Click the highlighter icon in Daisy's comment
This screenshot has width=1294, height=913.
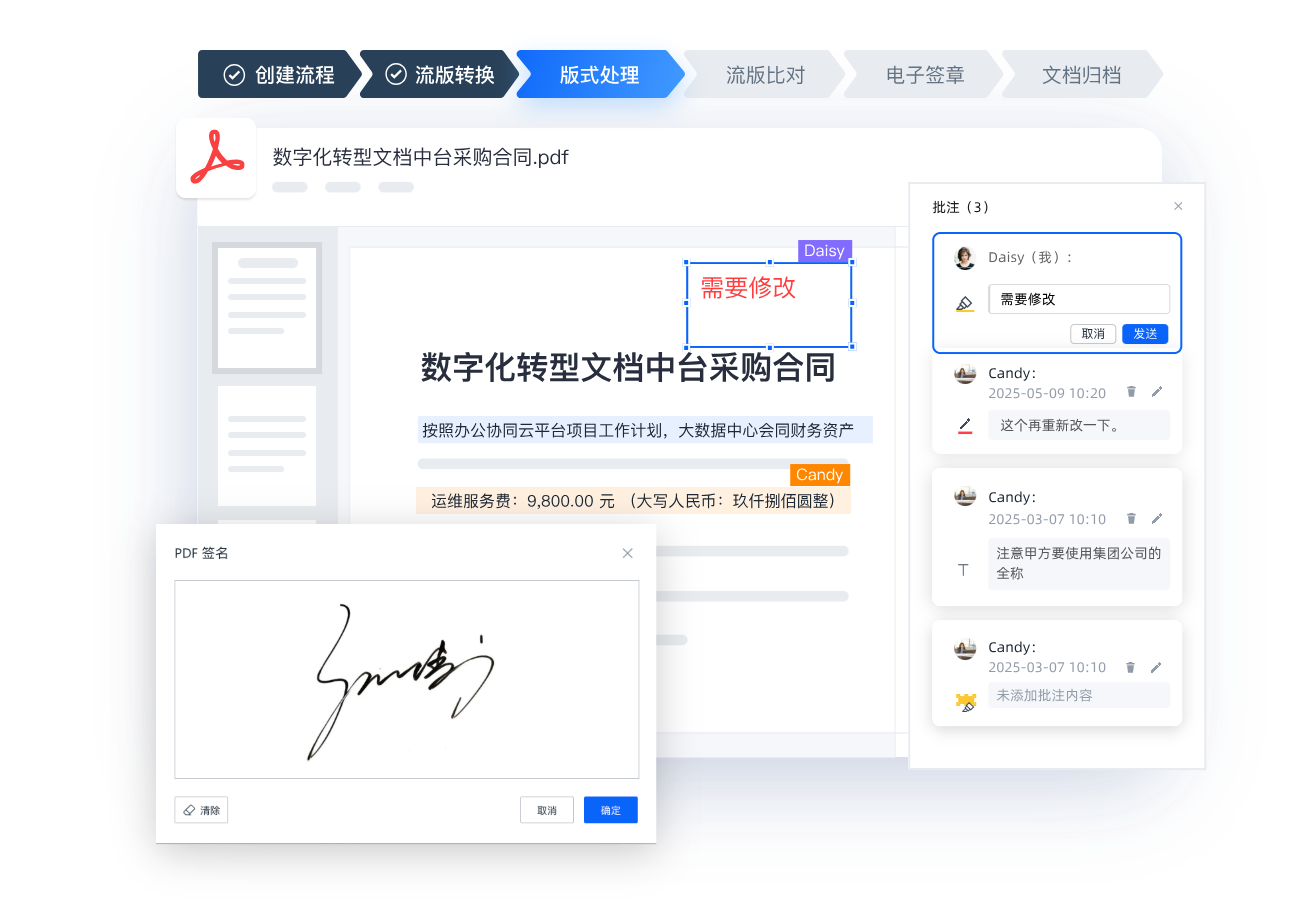pyautogui.click(x=964, y=303)
